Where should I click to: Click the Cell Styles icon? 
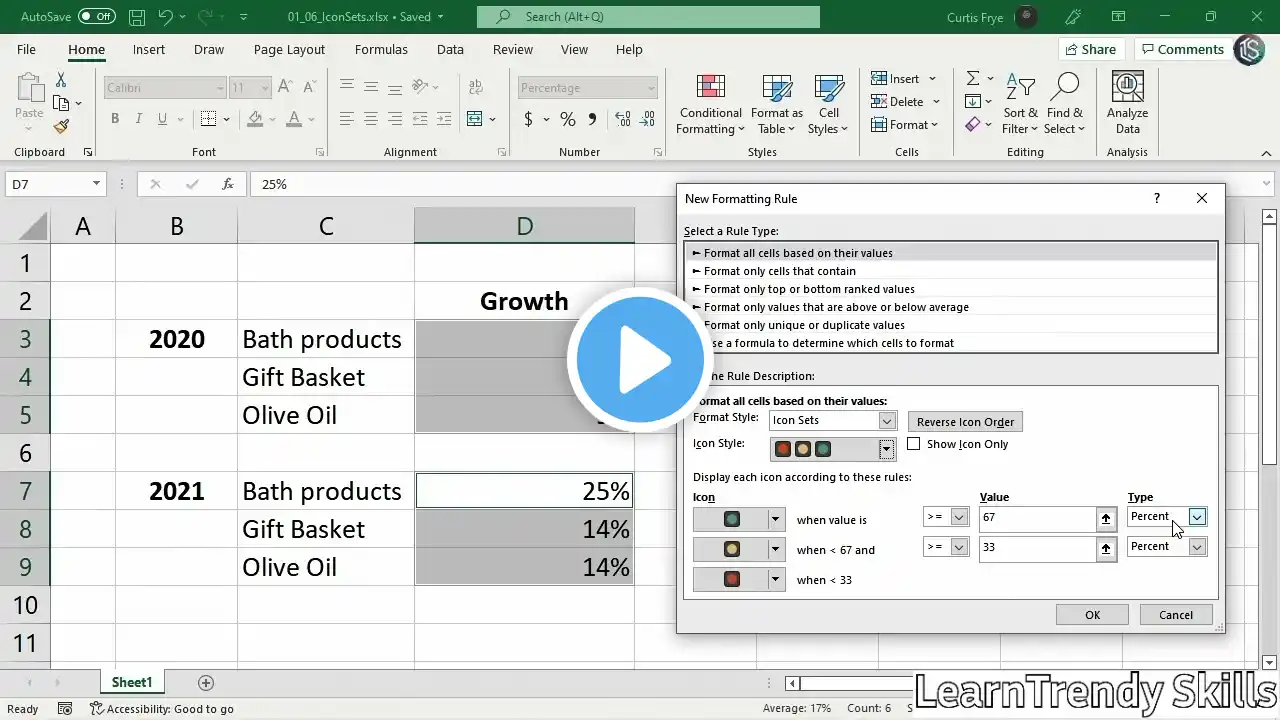pos(828,88)
